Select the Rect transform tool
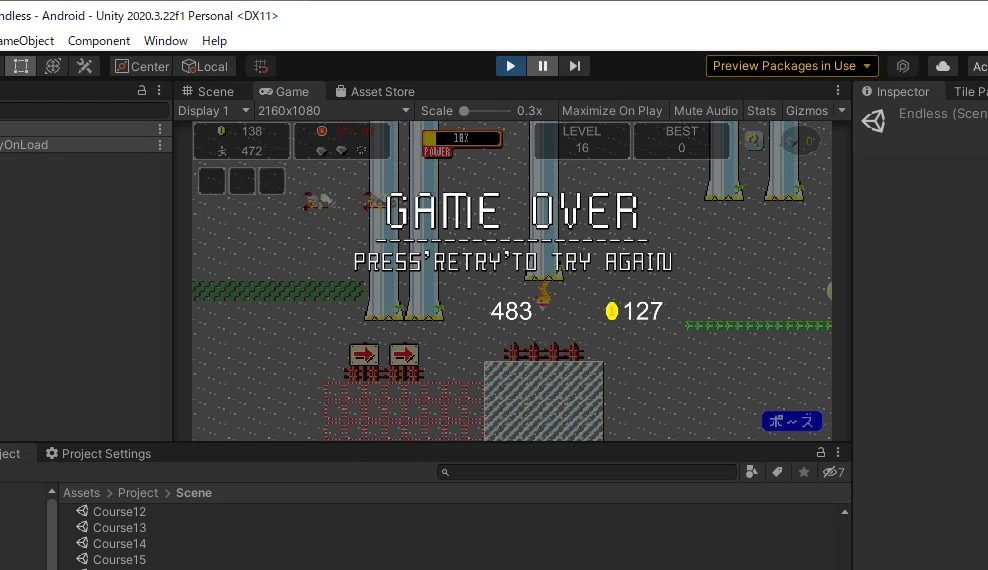Screen dimensions: 988x570 click(x=21, y=66)
